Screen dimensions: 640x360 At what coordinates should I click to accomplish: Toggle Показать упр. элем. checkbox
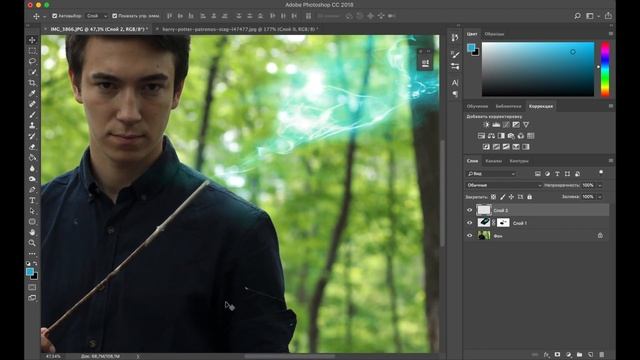[115, 16]
